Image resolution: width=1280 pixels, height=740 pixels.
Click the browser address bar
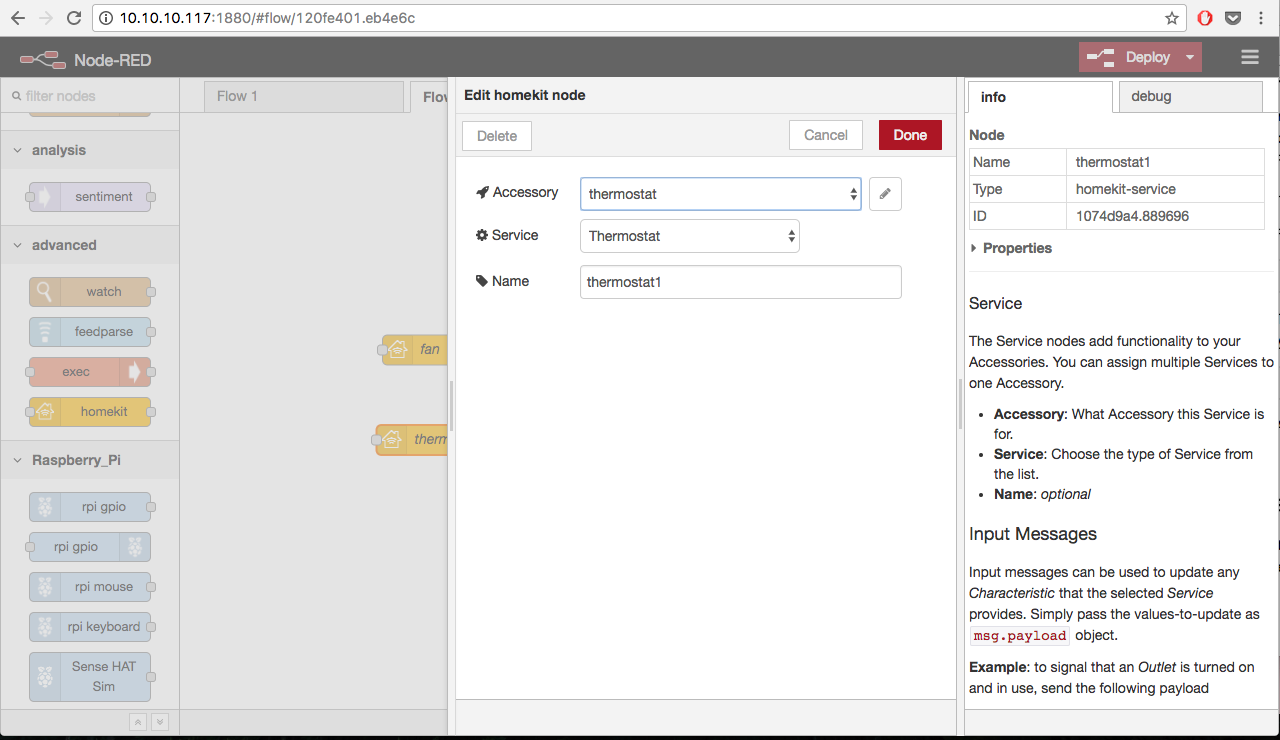pos(640,18)
